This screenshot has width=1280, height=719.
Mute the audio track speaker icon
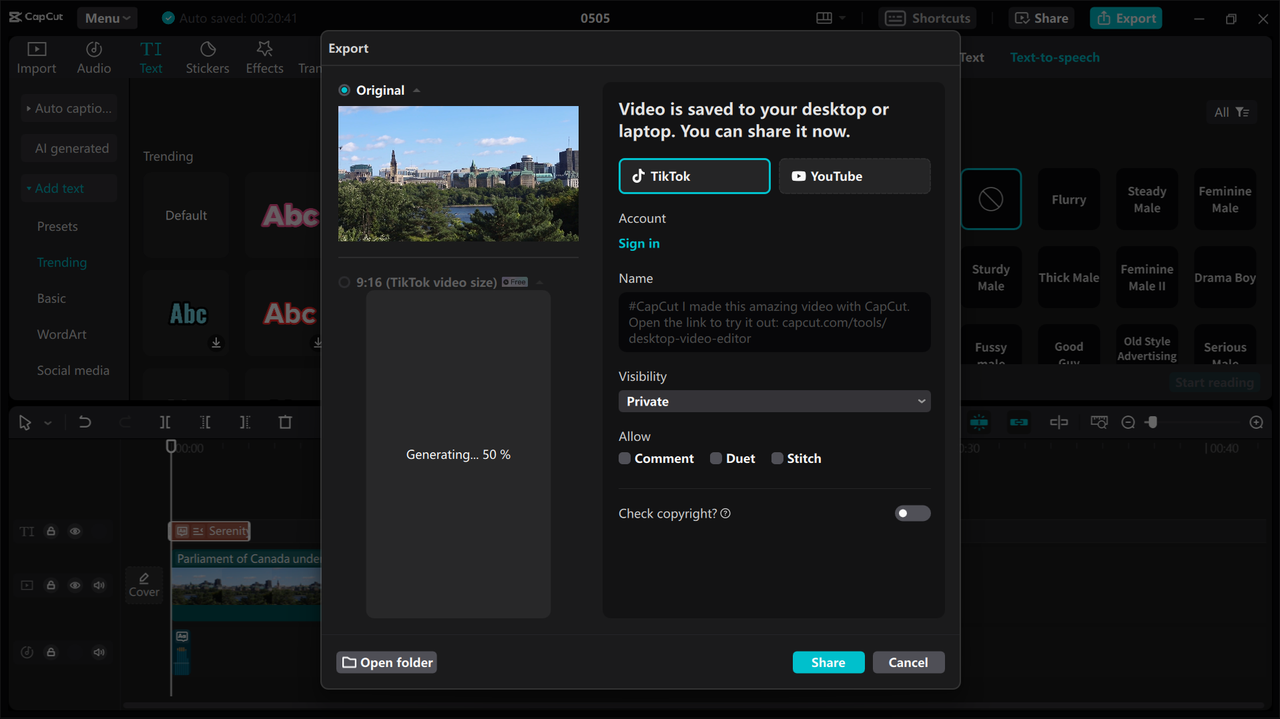coord(99,652)
